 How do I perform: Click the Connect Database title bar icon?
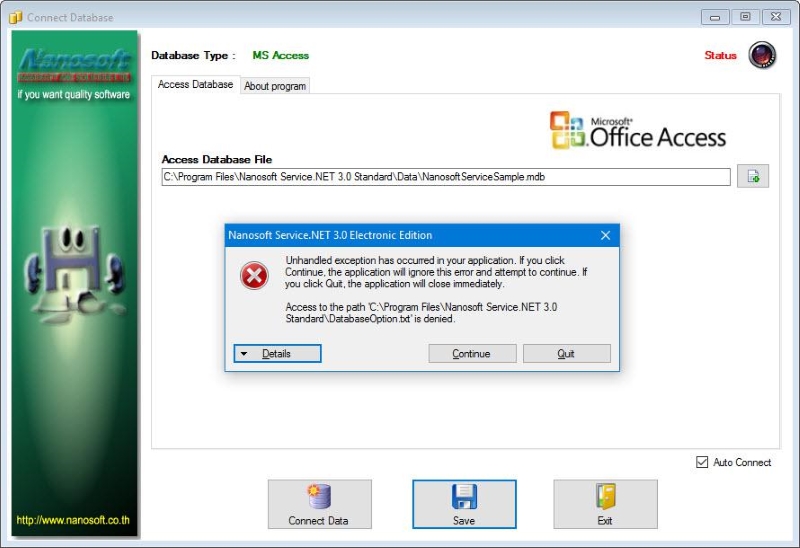coord(15,17)
